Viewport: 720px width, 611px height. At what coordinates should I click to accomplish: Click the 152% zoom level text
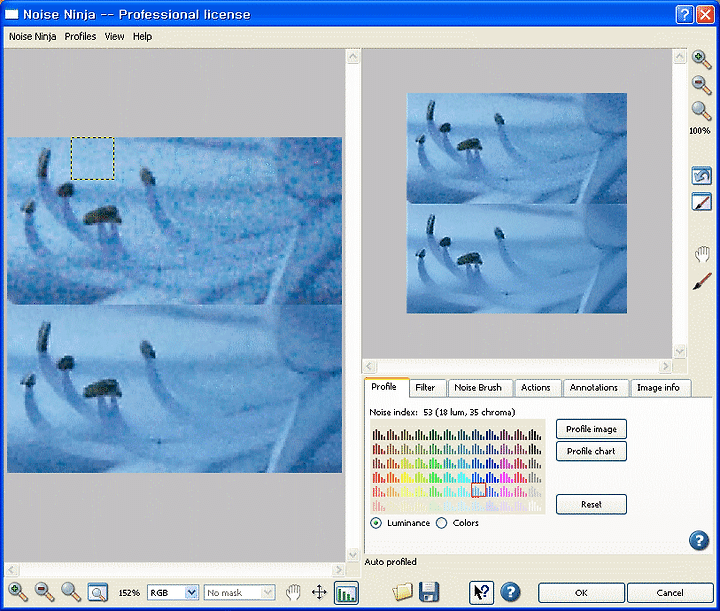point(129,593)
